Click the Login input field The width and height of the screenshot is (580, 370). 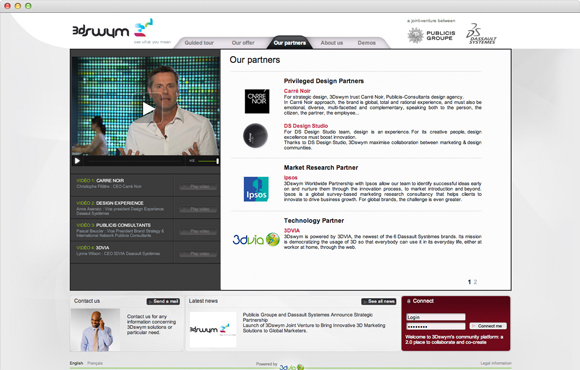436,317
